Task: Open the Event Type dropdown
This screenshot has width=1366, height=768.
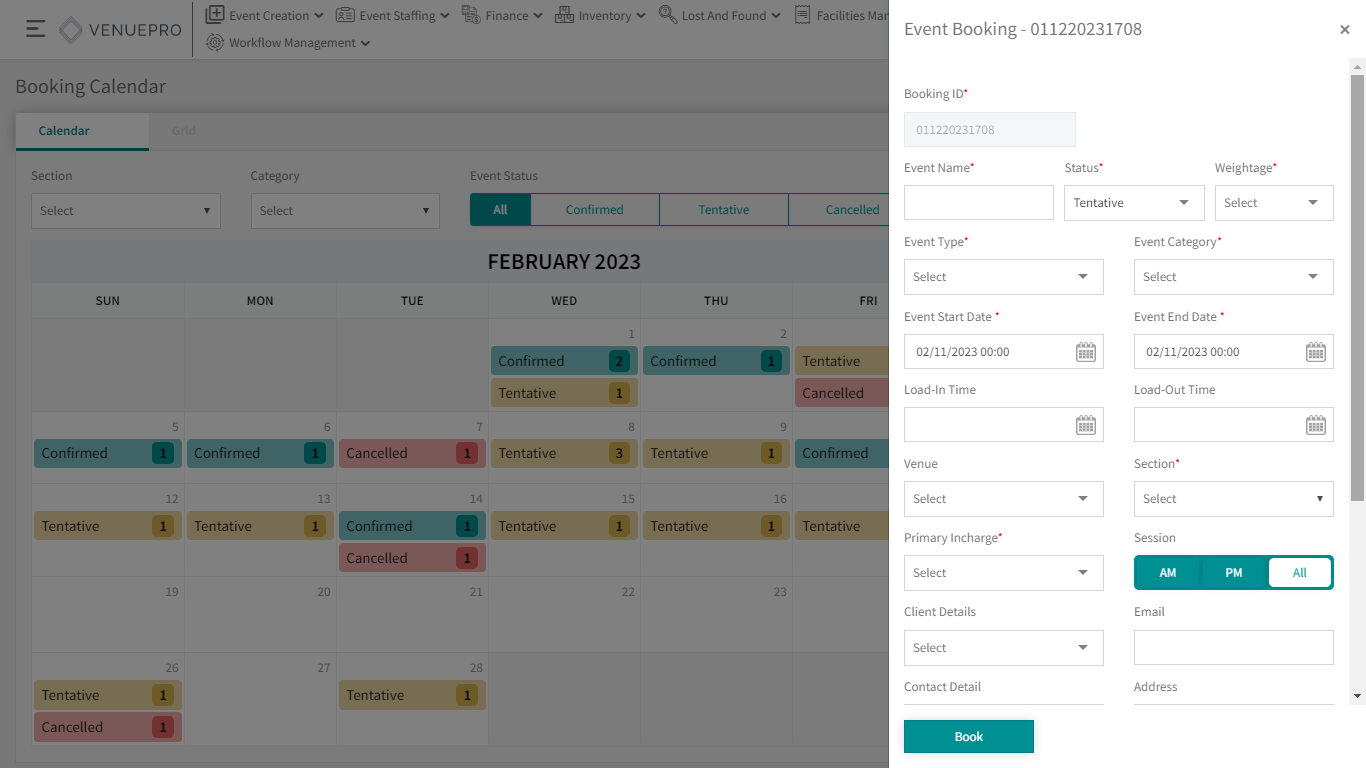Action: pyautogui.click(x=1003, y=277)
